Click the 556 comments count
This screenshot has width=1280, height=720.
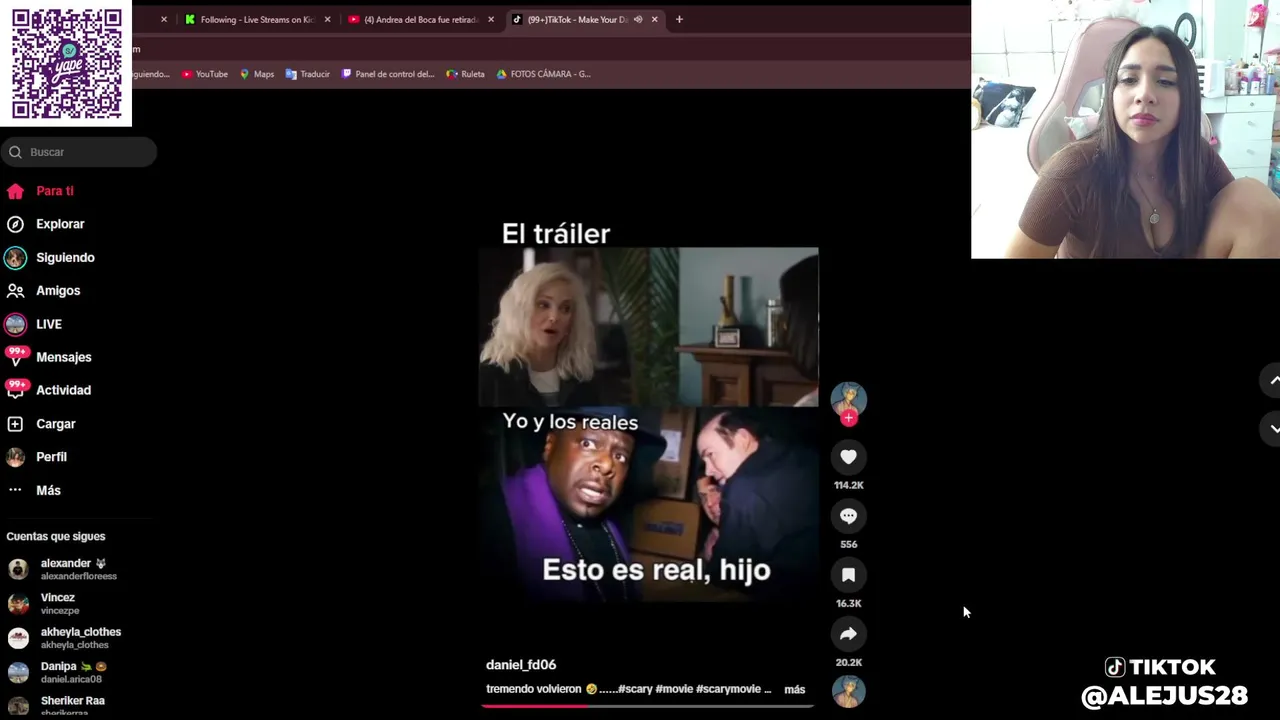point(848,544)
